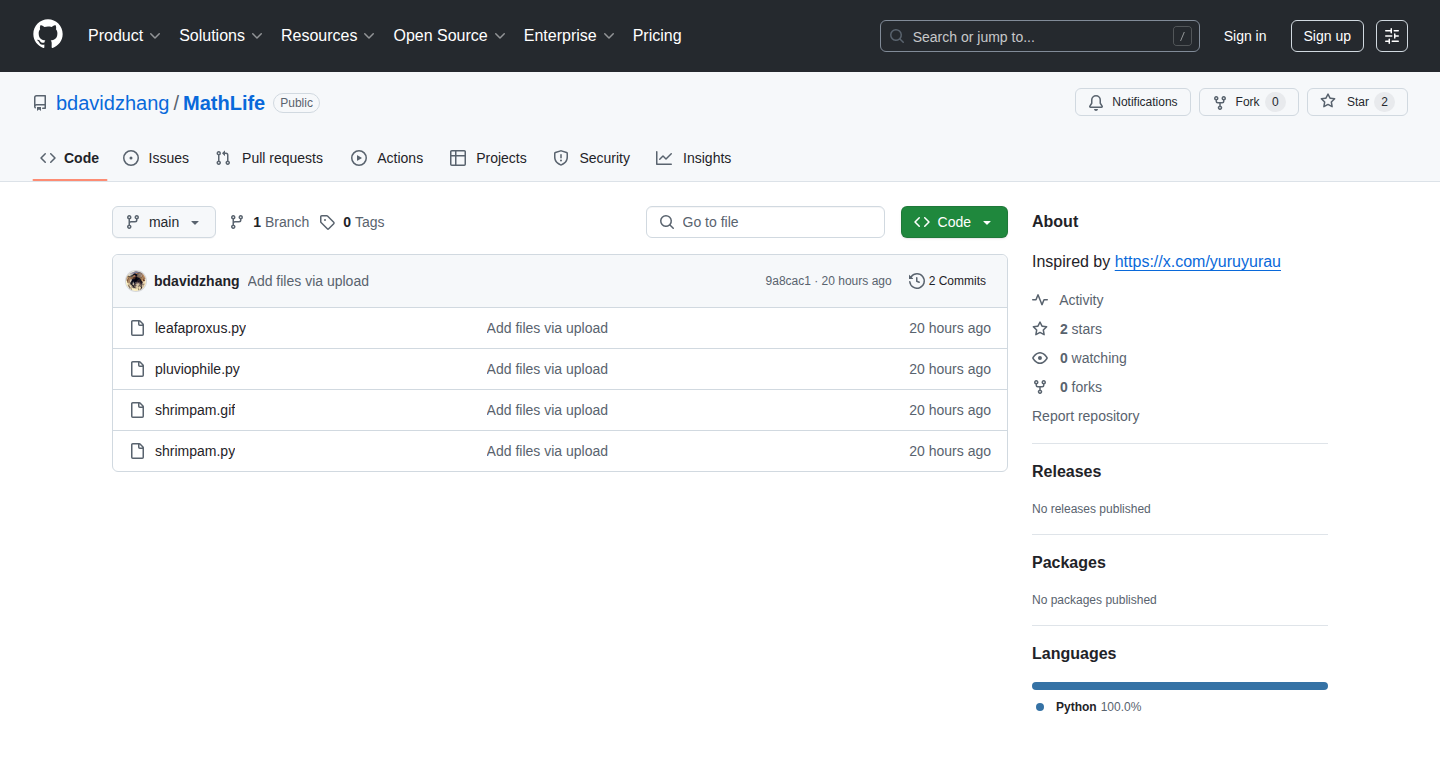Switch to the Pull requests tab
Image resolution: width=1440 pixels, height=761 pixels.
pos(270,158)
